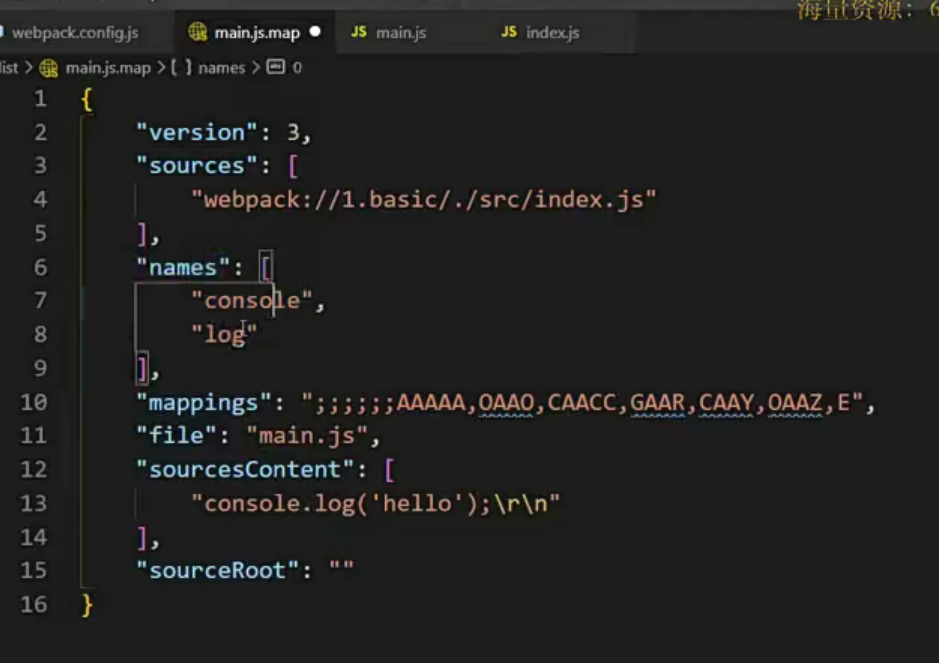Click the main.js.map tab globe icon
Image resolution: width=939 pixels, height=663 pixels.
click(198, 32)
